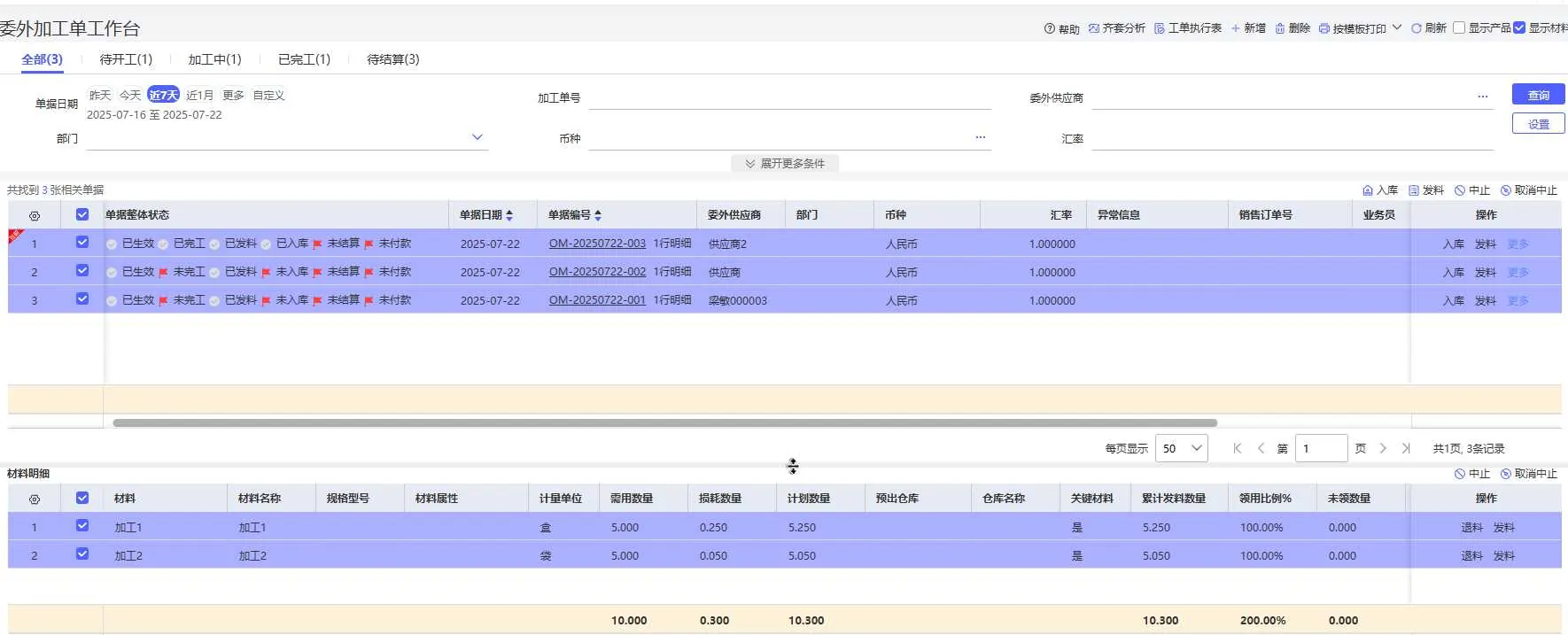Viewport: 1568px width, 635px height.
Task: Open 更多 menu in row OM-20250722-001
Action: pos(1518,301)
